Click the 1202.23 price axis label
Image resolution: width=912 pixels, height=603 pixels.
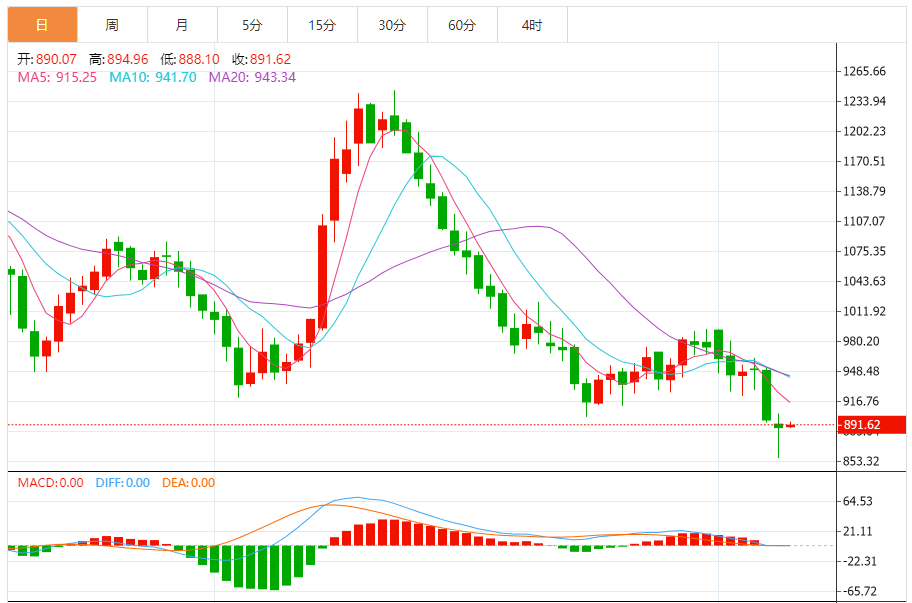click(864, 131)
